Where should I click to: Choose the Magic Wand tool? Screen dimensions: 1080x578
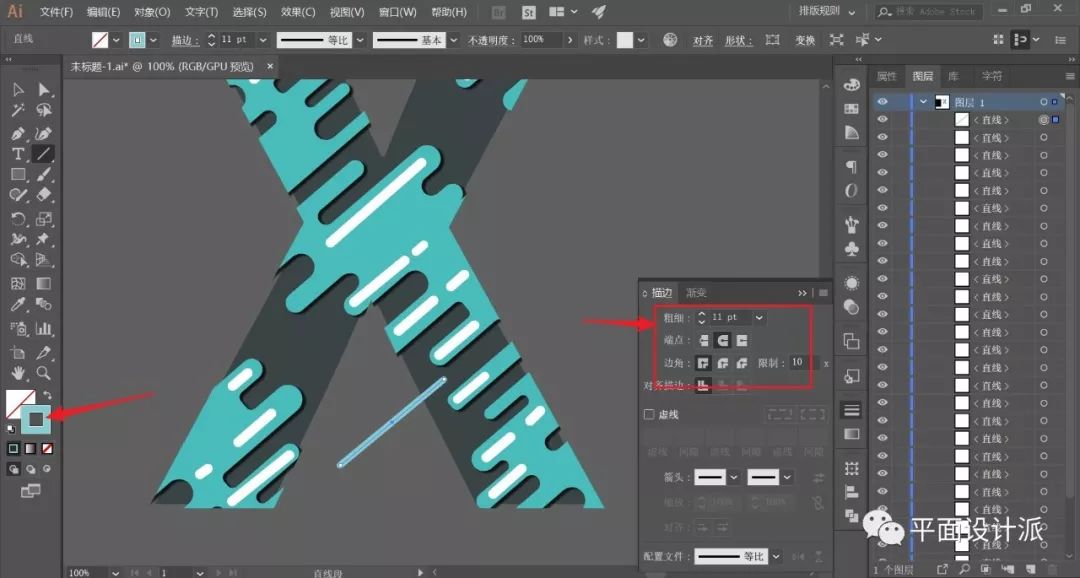pyautogui.click(x=18, y=111)
